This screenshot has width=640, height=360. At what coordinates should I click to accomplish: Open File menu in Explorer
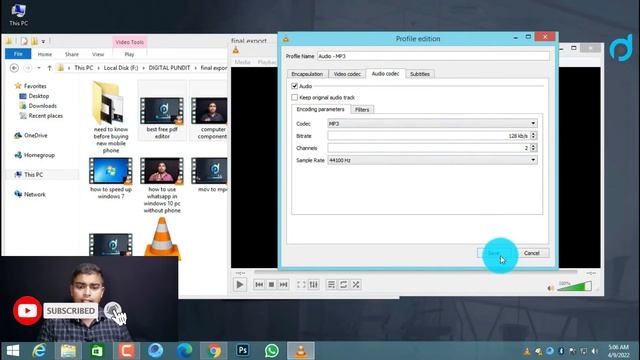18,54
